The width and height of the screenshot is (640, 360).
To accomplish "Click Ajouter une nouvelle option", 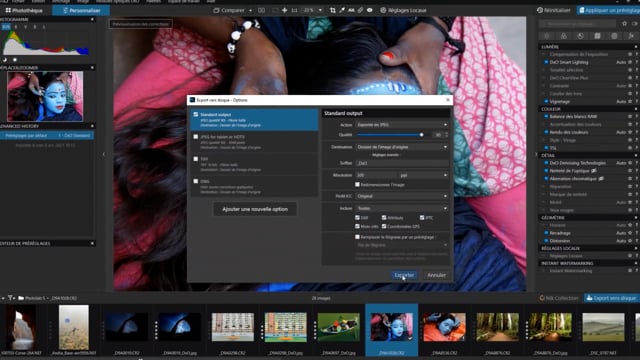I will tap(255, 209).
